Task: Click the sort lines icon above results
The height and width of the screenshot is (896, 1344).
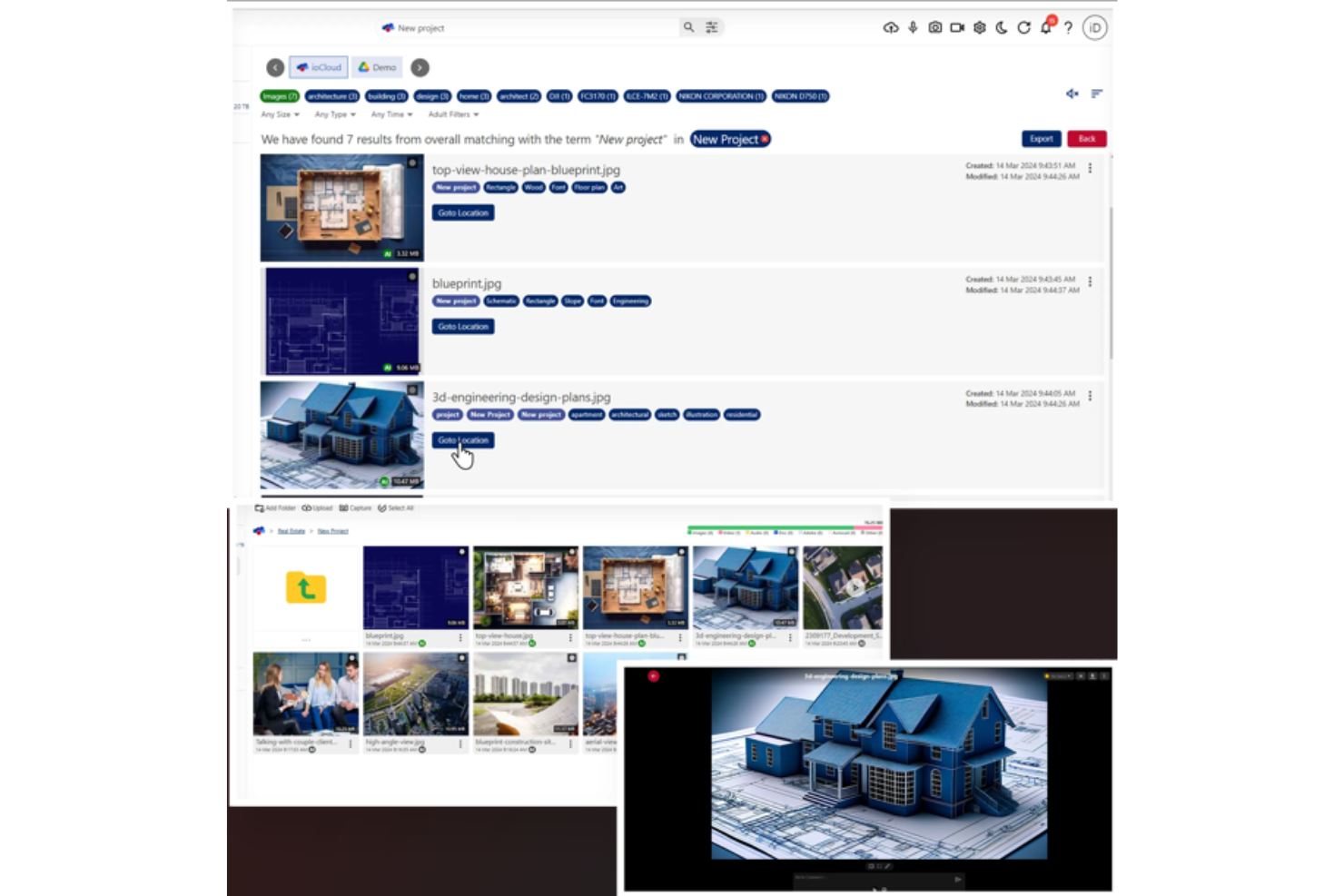Action: [x=1097, y=94]
